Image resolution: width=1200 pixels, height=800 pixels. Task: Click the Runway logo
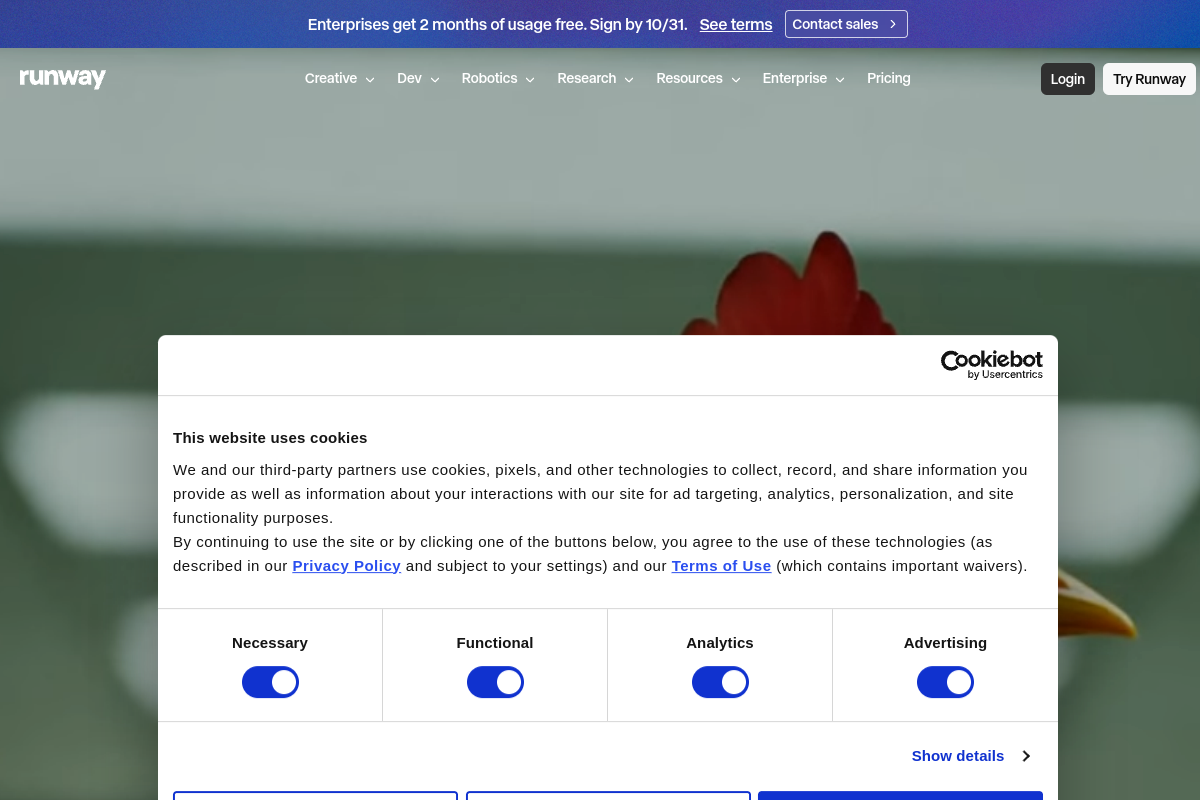62,78
